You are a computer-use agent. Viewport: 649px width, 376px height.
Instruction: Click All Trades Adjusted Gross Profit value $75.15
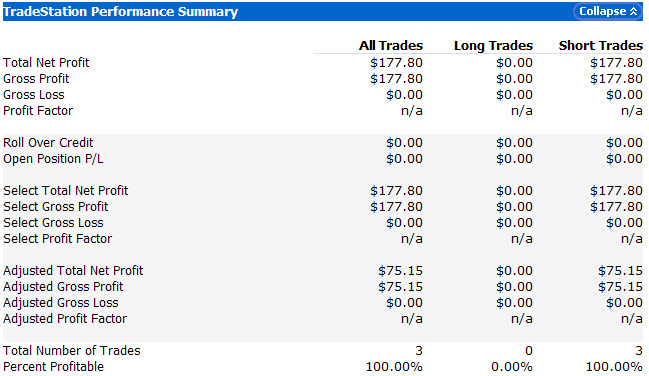[400, 287]
